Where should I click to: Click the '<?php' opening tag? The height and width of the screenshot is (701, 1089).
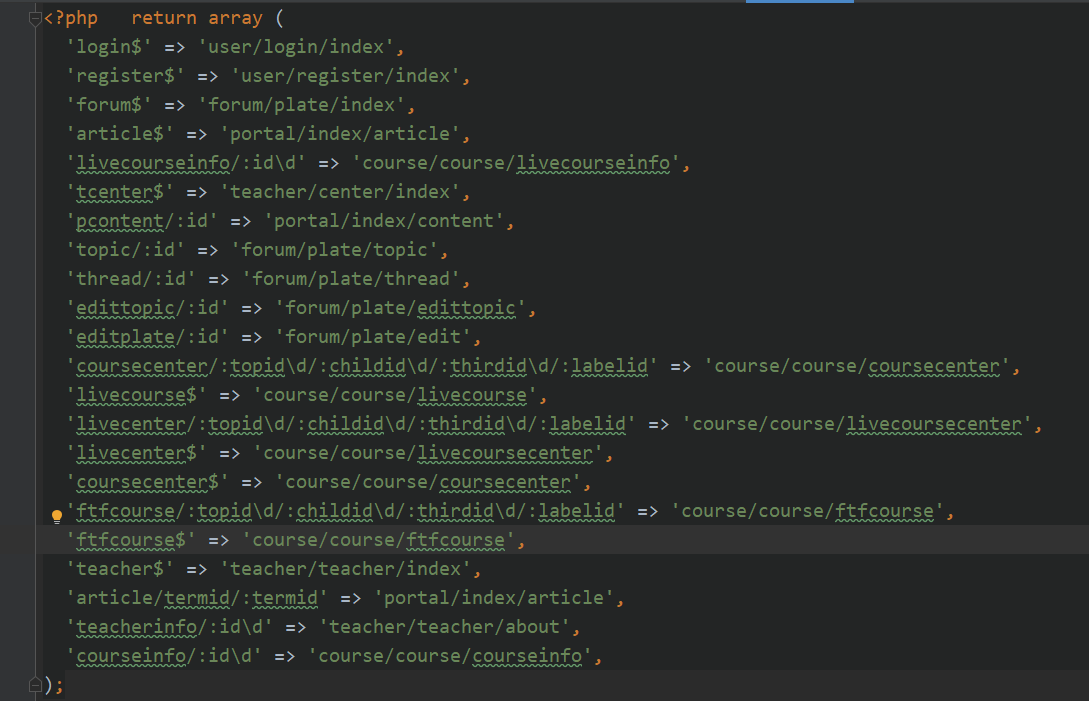point(71,18)
